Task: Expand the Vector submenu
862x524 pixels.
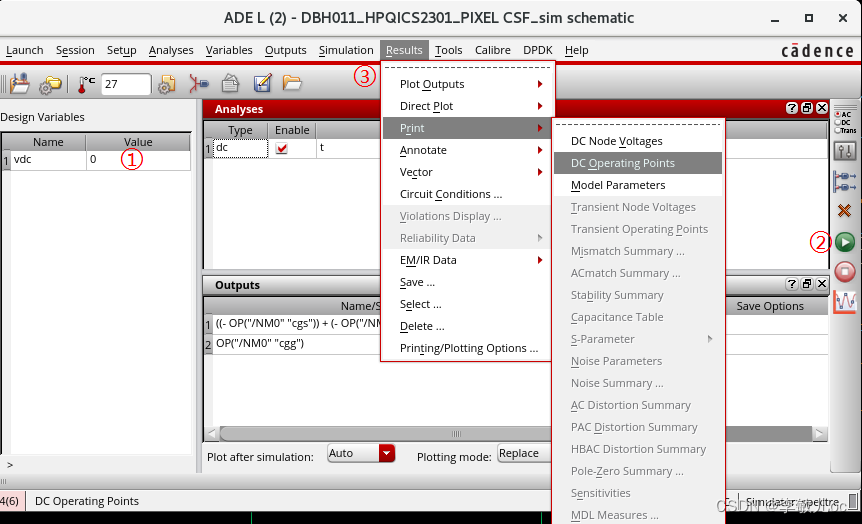Action: 467,172
